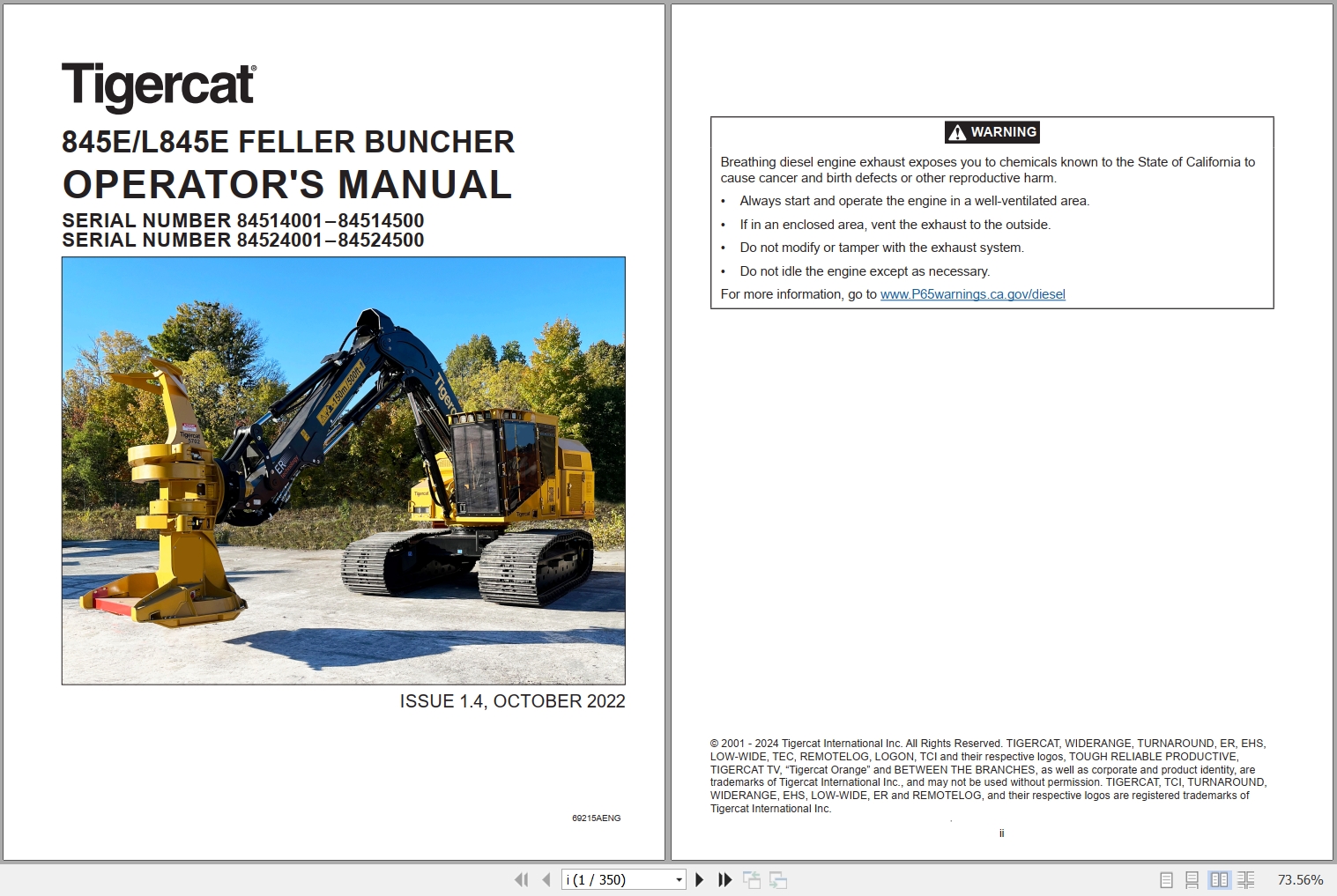This screenshot has height=896, width=1337.
Task: Jump to the last page
Action: (724, 878)
